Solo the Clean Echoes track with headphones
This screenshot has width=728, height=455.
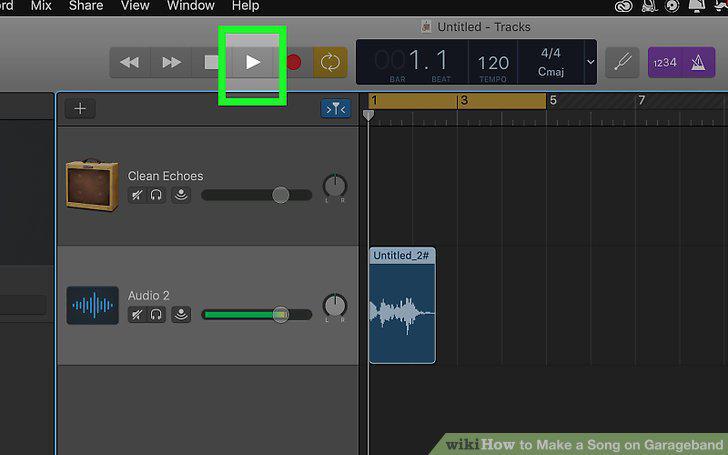(x=156, y=195)
